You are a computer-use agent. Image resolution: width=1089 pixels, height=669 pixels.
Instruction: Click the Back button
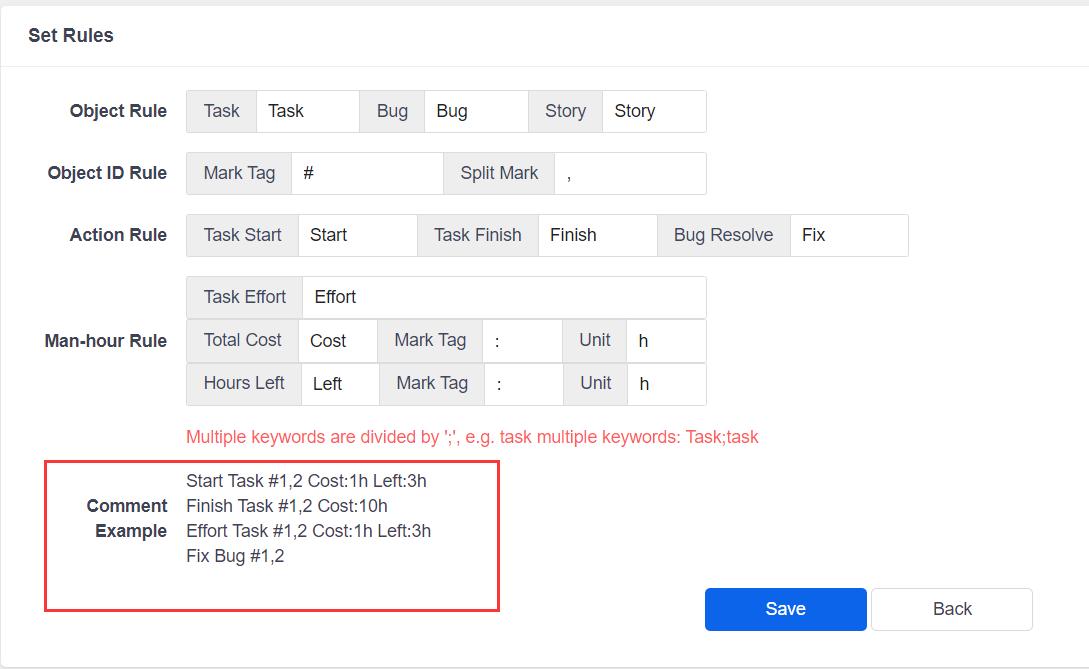pos(951,609)
